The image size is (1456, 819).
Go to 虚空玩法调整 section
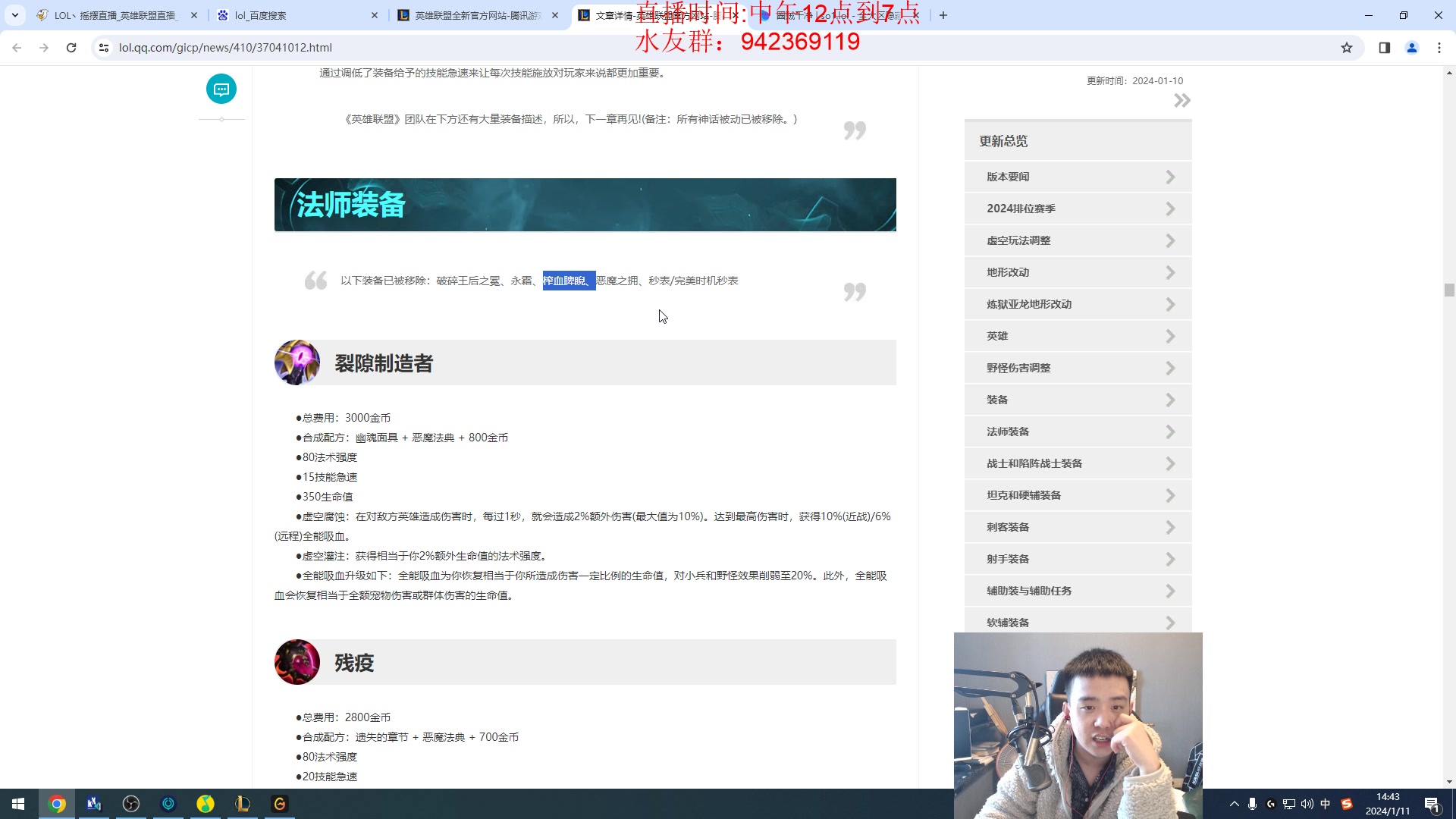click(1078, 240)
